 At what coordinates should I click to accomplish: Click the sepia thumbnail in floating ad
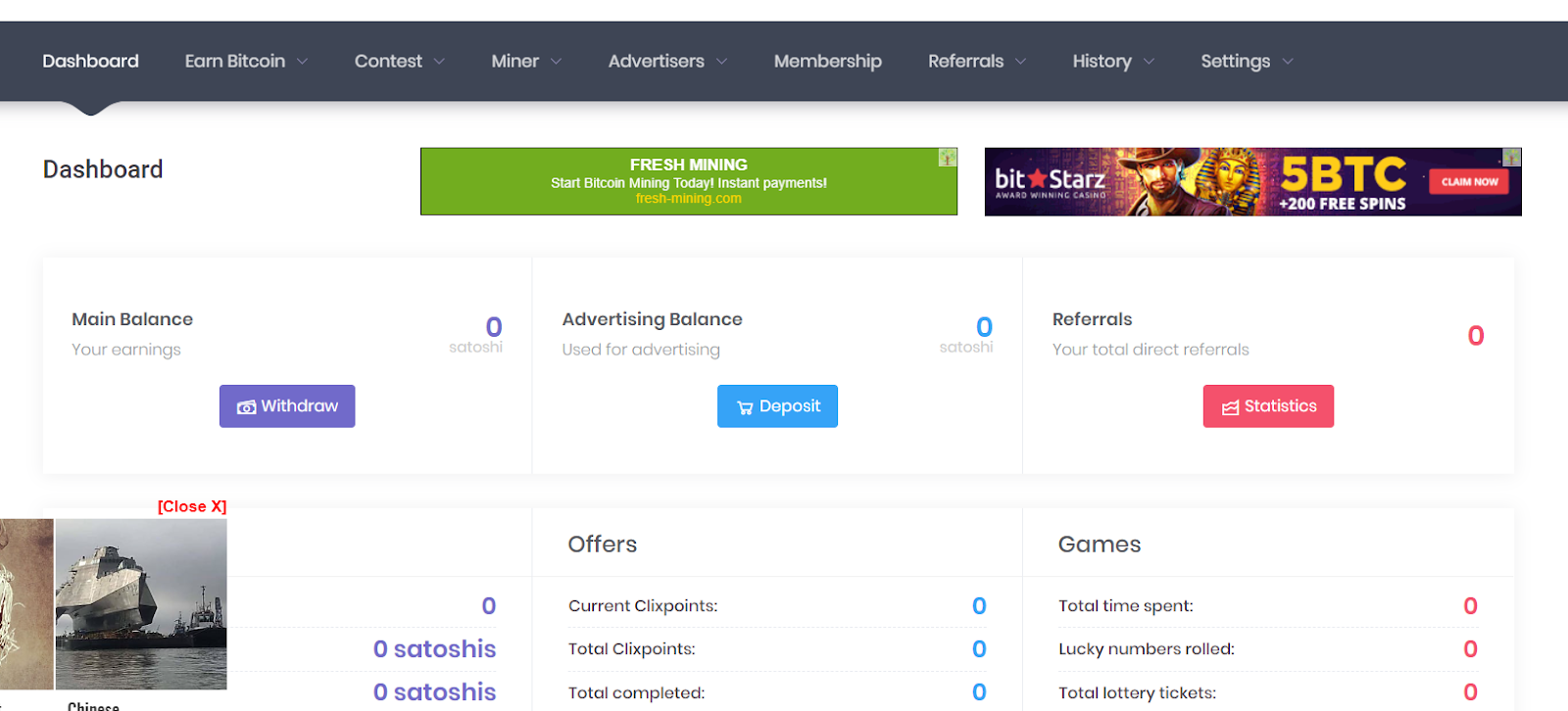pyautogui.click(x=26, y=604)
